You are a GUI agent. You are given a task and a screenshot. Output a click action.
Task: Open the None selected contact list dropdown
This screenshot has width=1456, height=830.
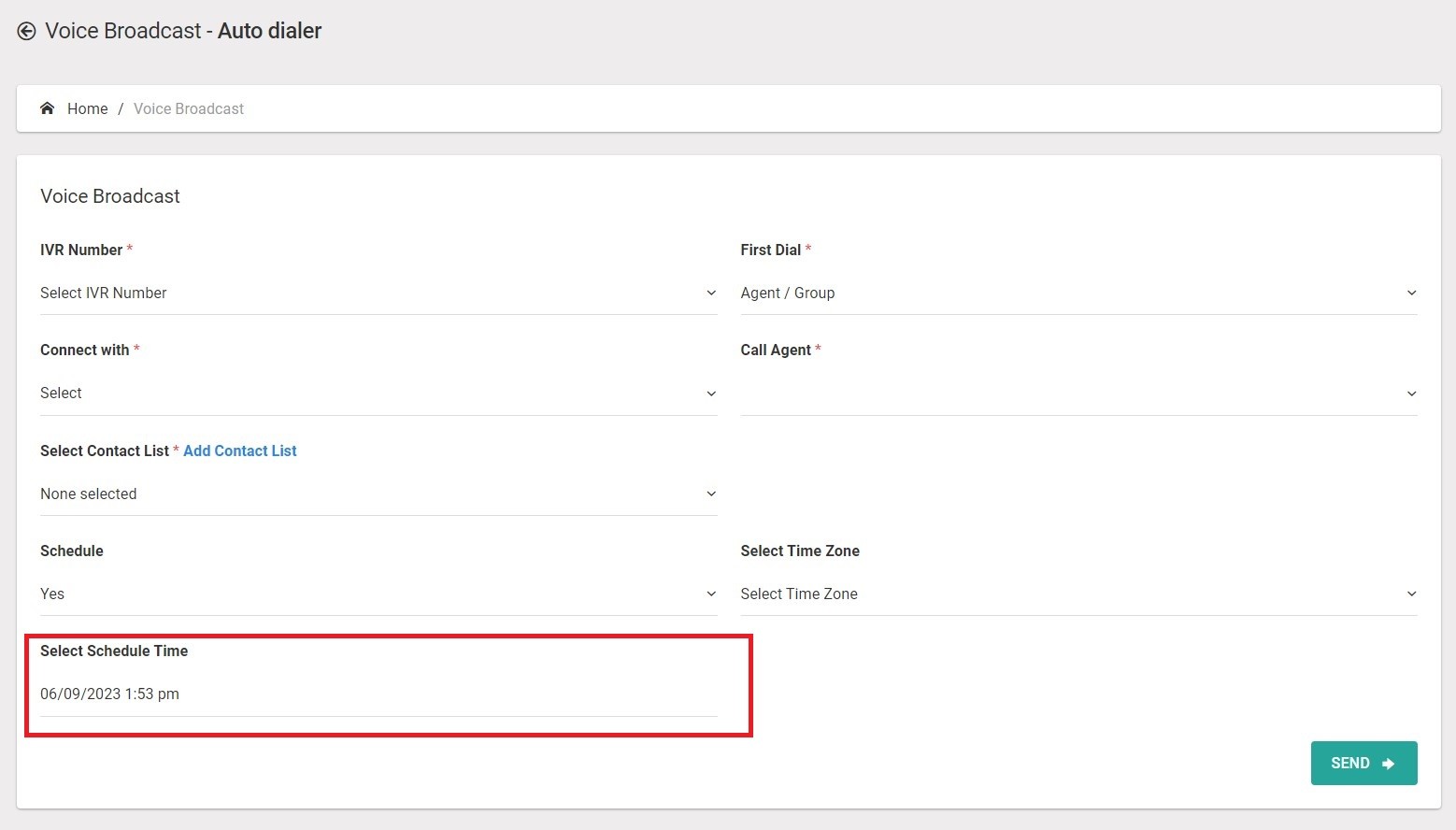(x=378, y=494)
